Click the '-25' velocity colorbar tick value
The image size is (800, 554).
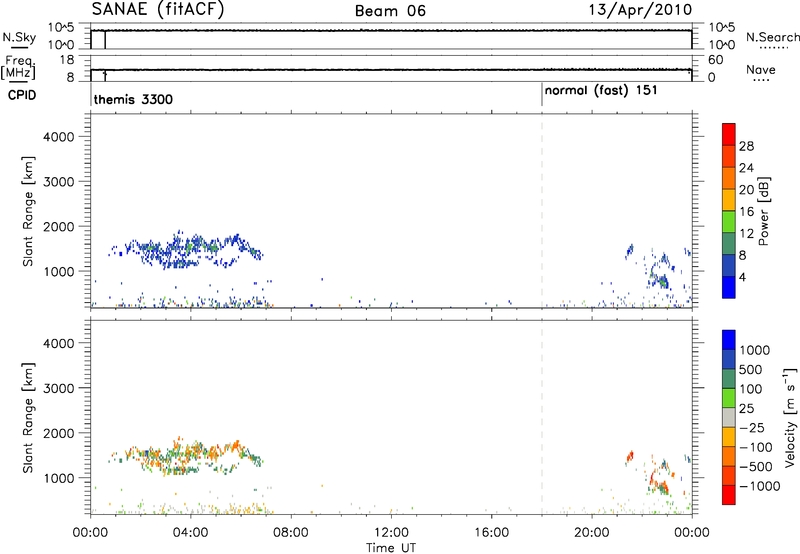(x=753, y=428)
